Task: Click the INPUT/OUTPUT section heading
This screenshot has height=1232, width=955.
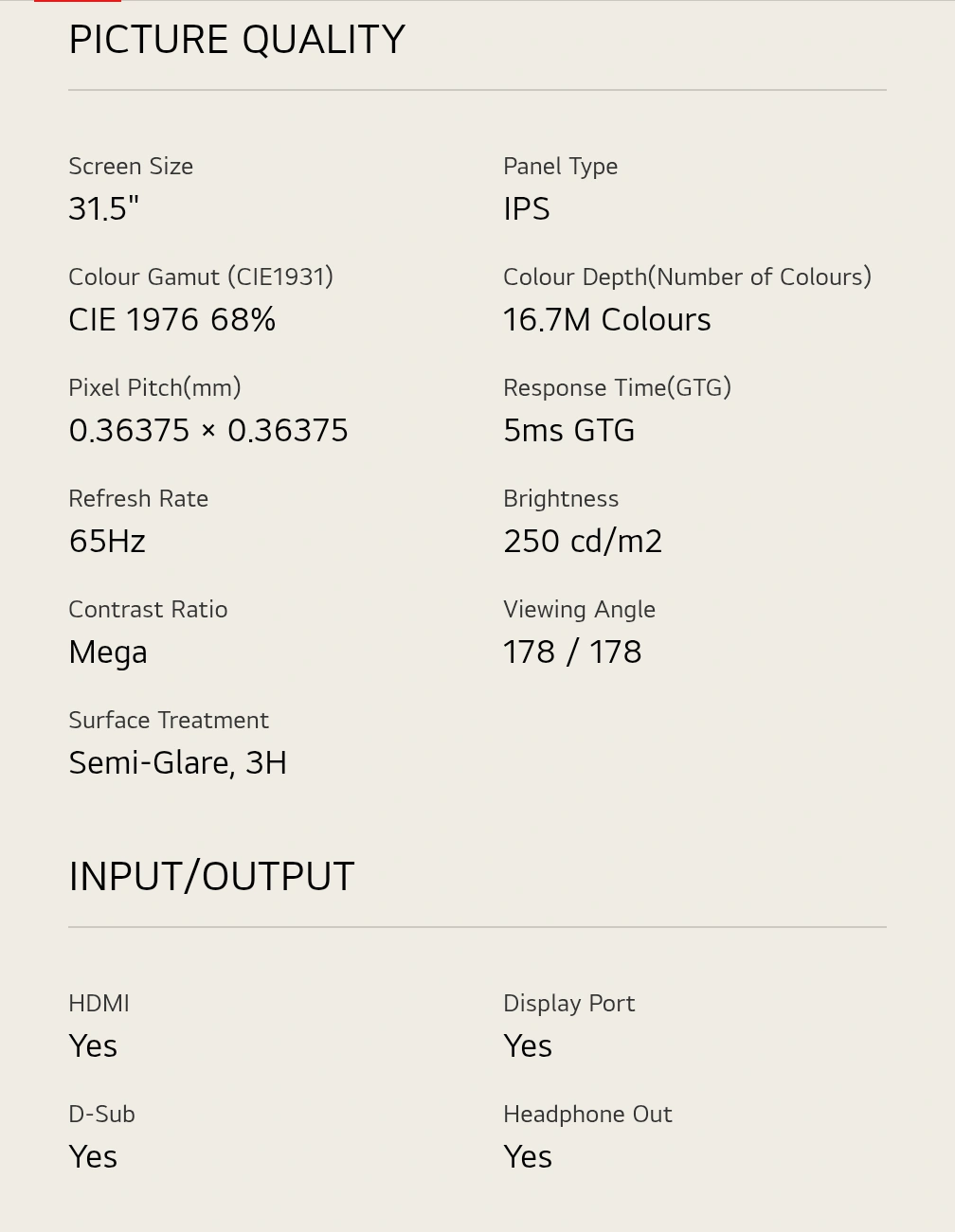Action: tap(211, 877)
